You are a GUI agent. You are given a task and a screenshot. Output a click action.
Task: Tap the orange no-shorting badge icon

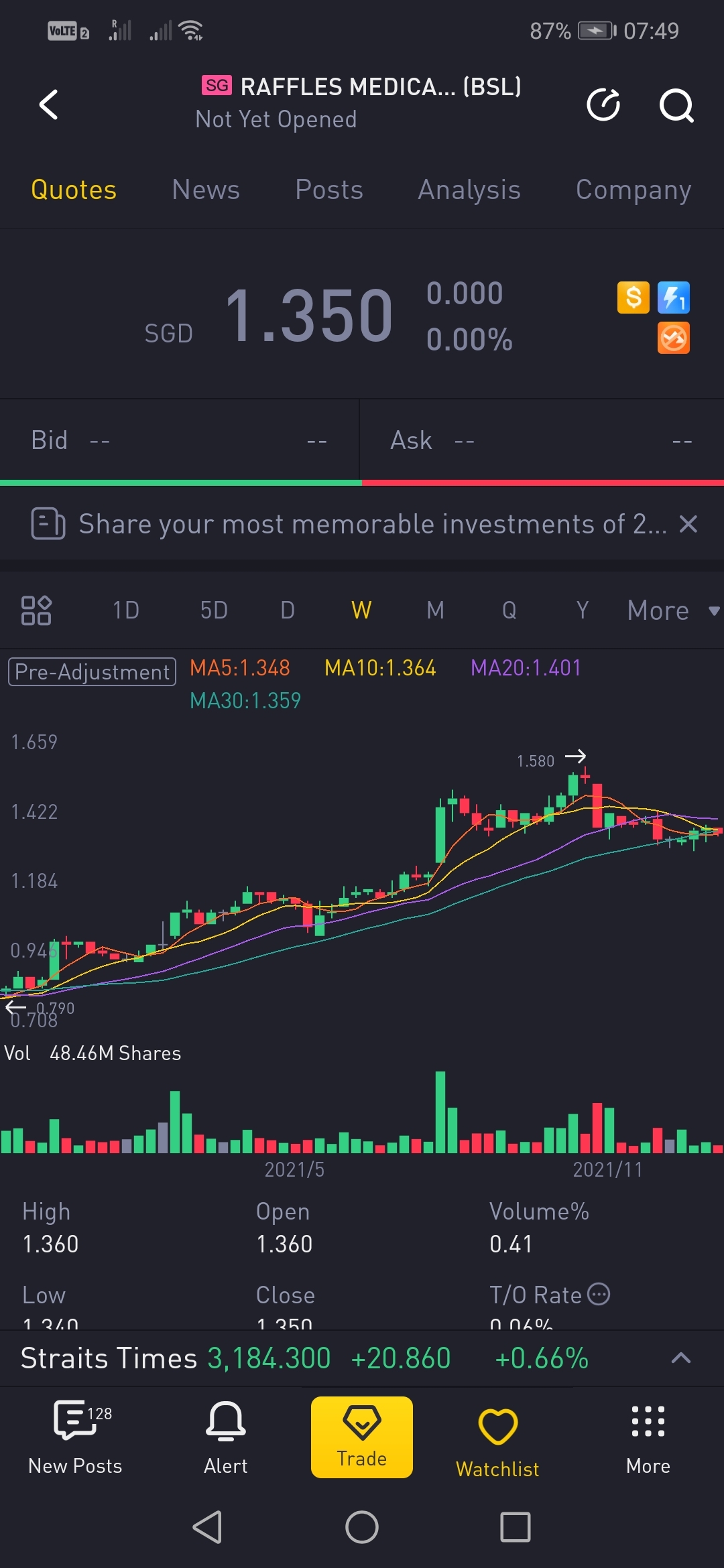click(674, 338)
